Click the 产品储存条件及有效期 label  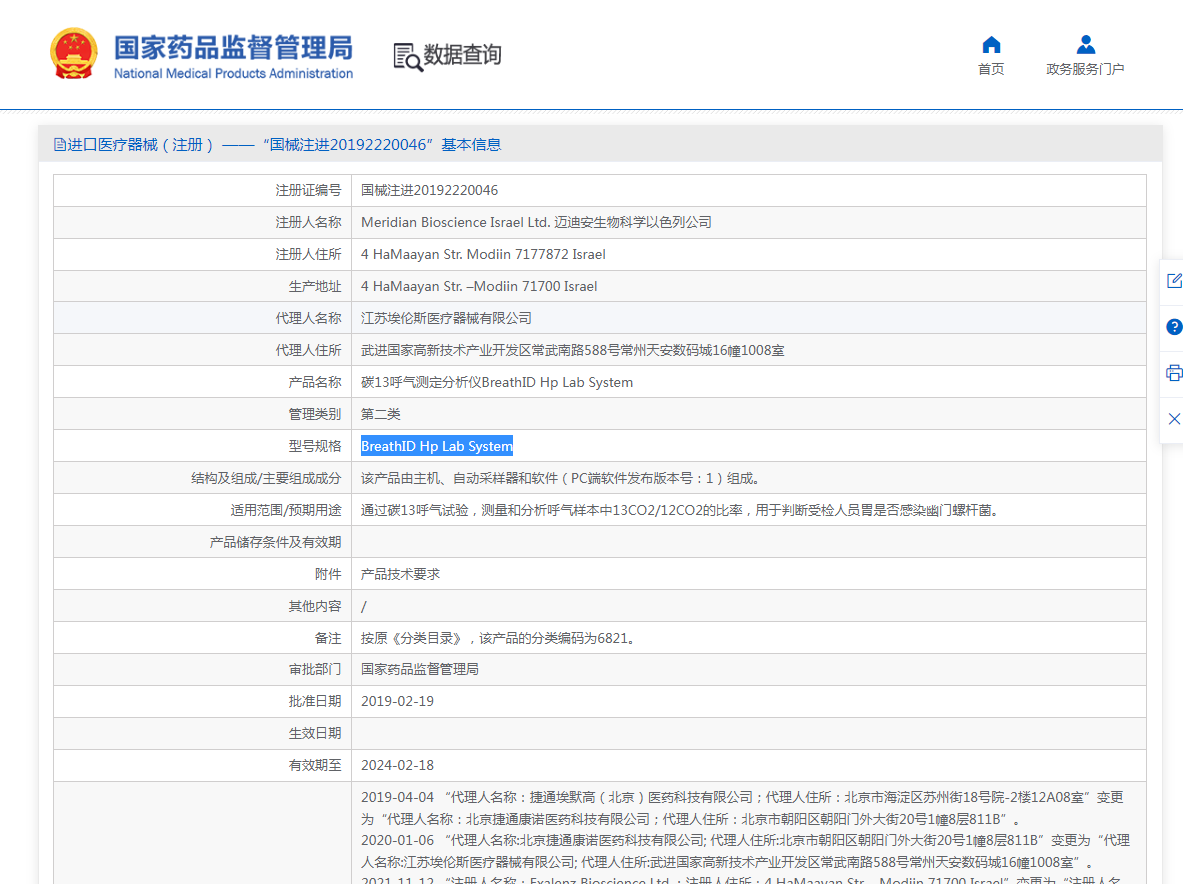click(275, 542)
